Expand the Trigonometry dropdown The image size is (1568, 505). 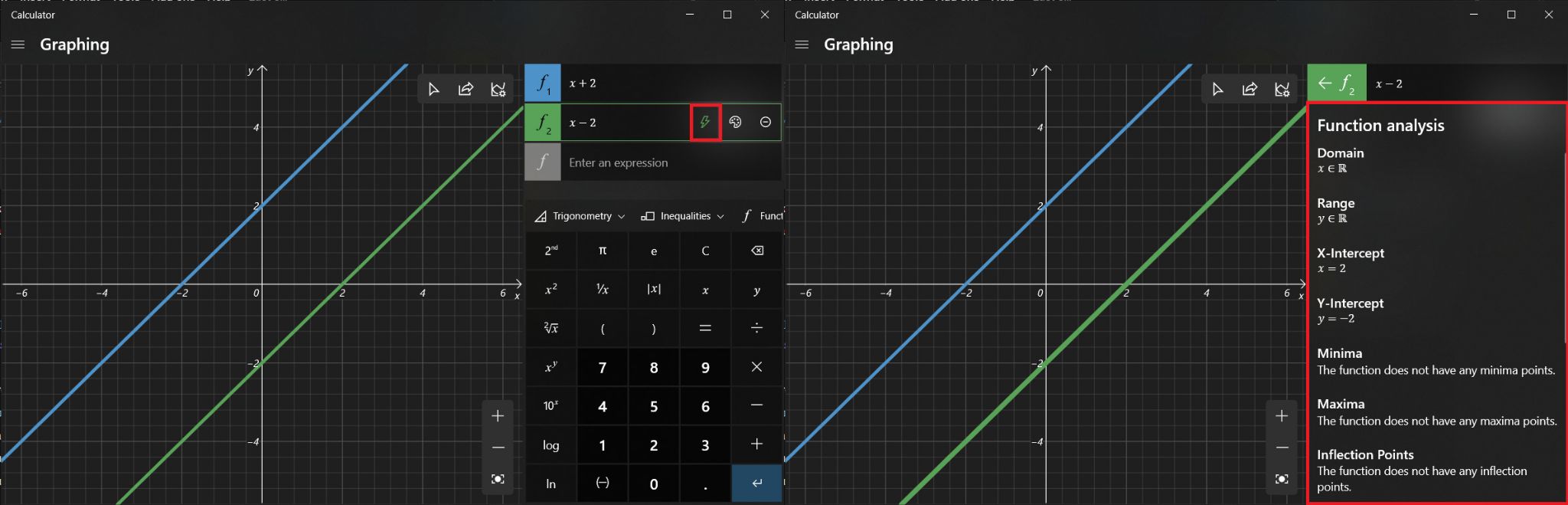pyautogui.click(x=581, y=216)
